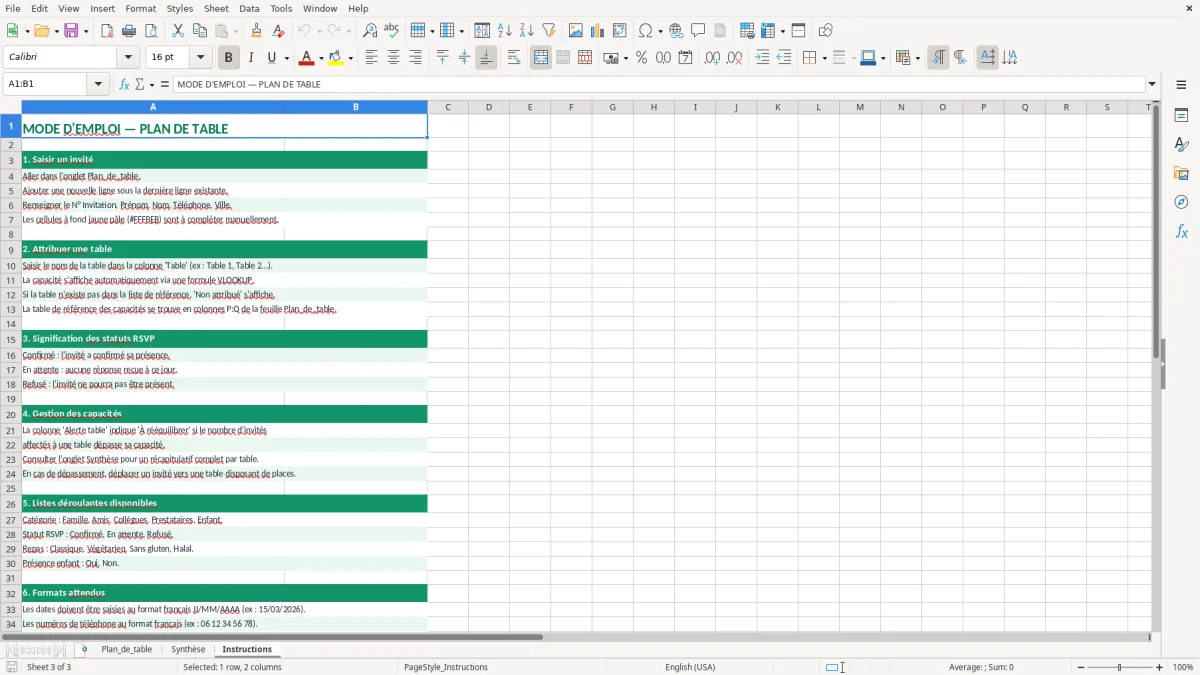
Task: Open the sidebar Navigator compass icon
Action: click(x=1181, y=202)
